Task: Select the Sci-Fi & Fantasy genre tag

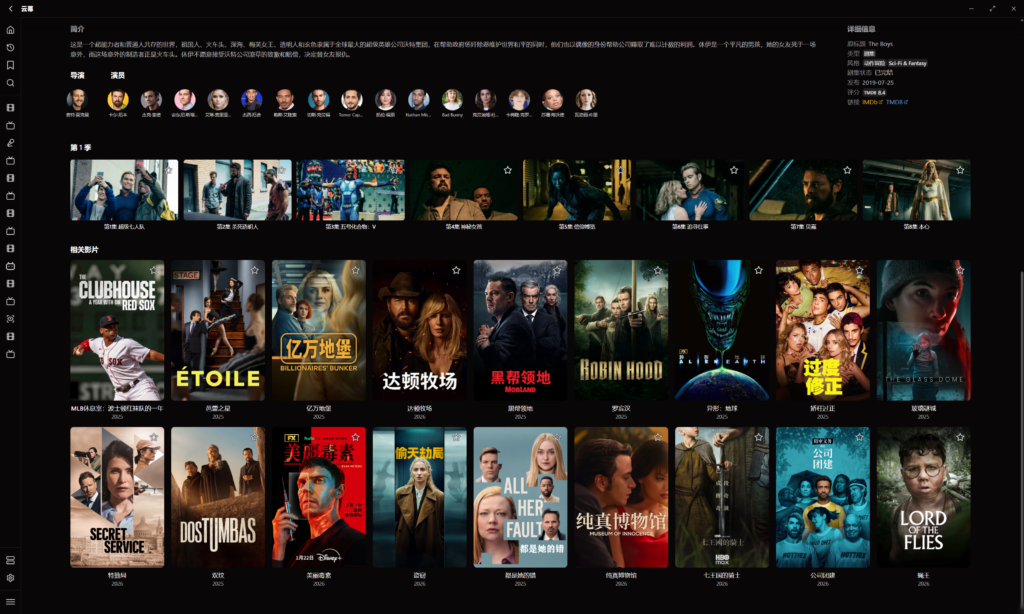Action: pyautogui.click(x=908, y=63)
